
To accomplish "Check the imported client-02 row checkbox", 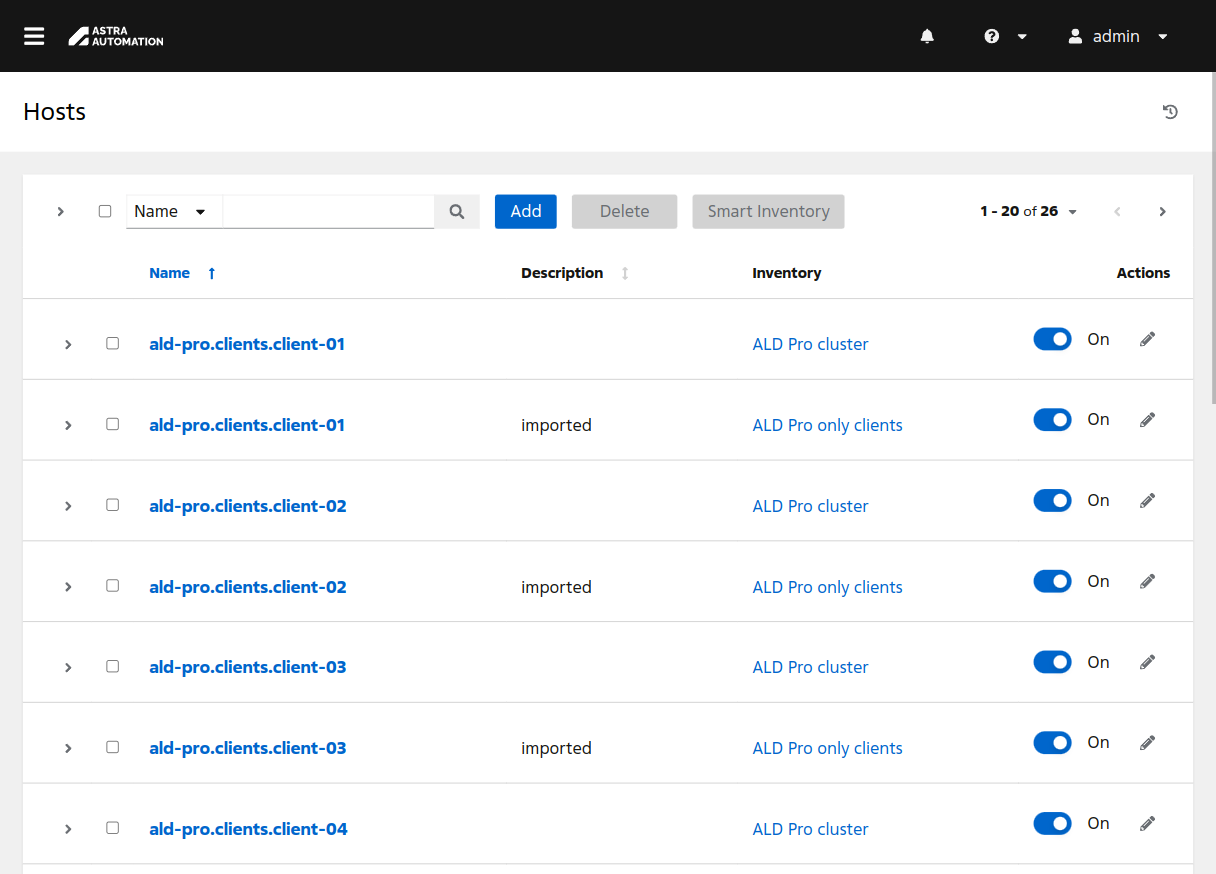I will pyautogui.click(x=112, y=585).
